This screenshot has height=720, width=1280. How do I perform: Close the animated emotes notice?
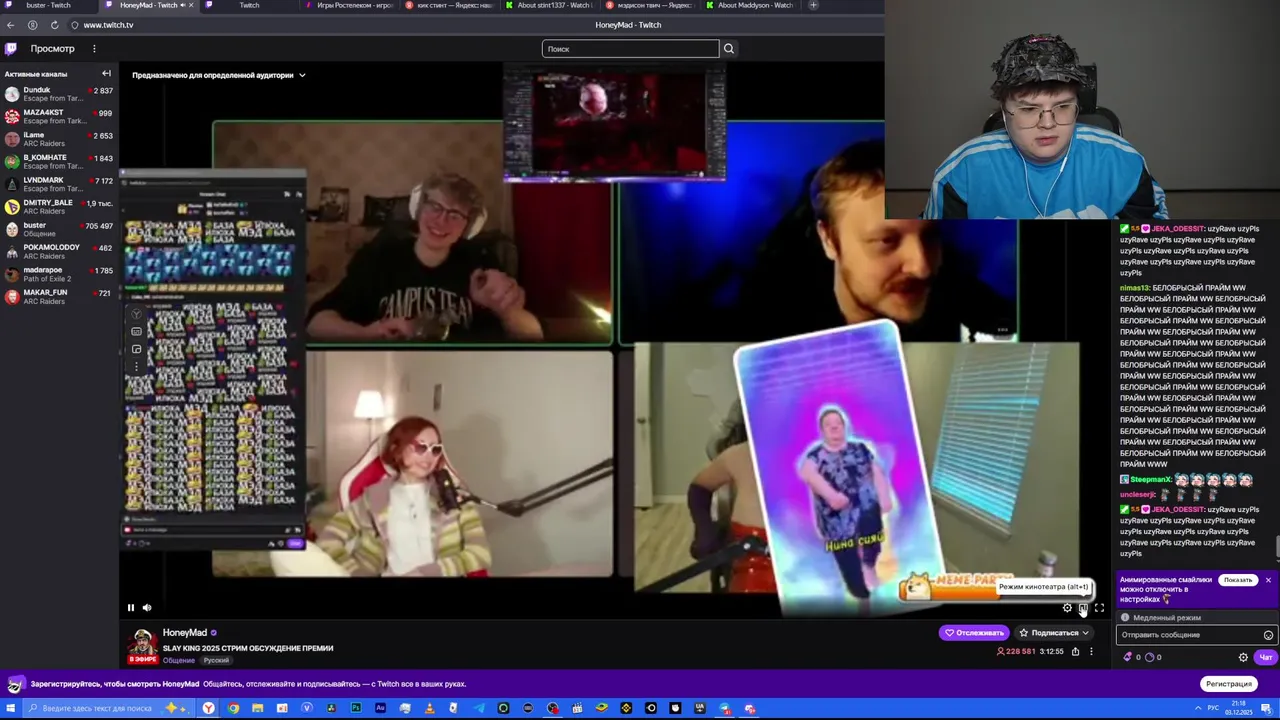[x=1268, y=580]
